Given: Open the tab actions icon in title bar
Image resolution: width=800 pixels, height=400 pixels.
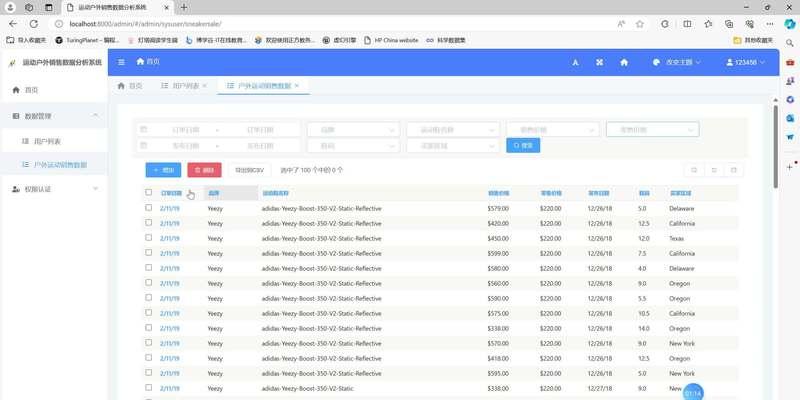Looking at the screenshot, I should [49, 7].
